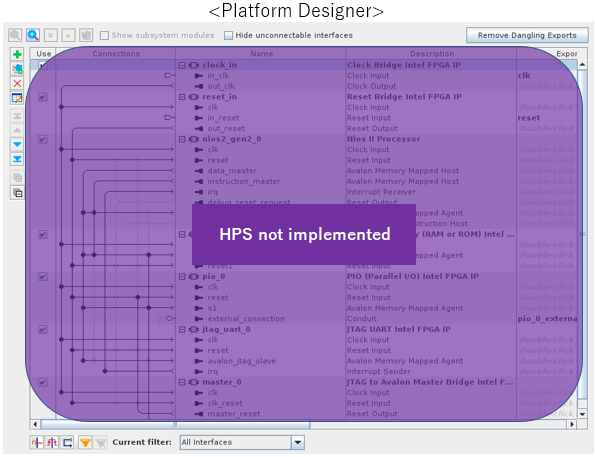Click the Name column header
This screenshot has height=457, width=595.
pyautogui.click(x=261, y=54)
